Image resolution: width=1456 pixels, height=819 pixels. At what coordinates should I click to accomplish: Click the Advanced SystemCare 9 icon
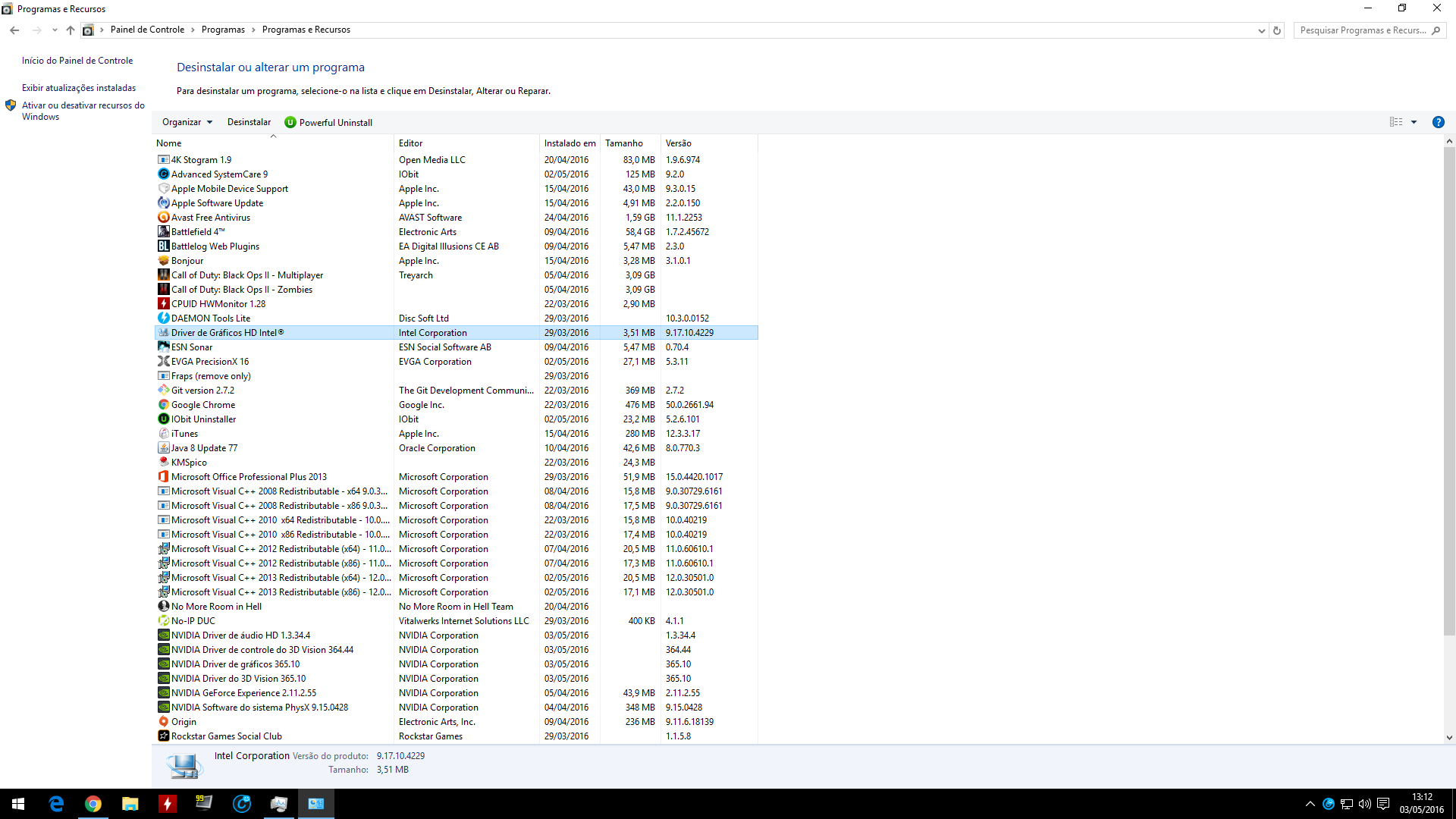(x=163, y=174)
